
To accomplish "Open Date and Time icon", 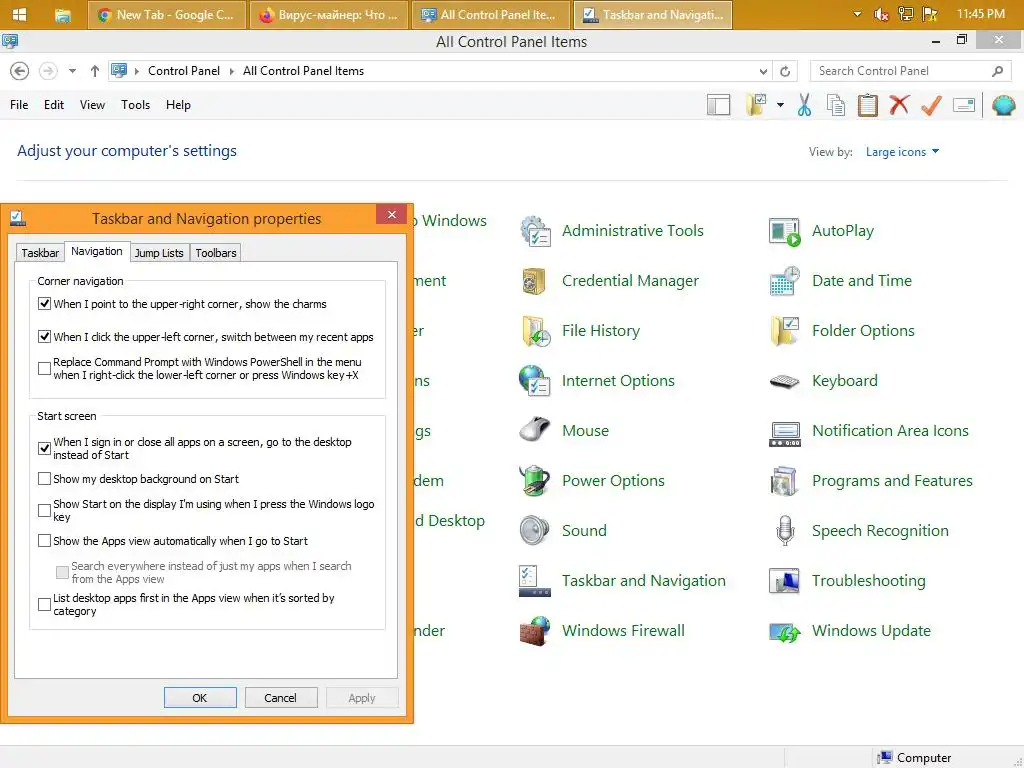I will click(784, 281).
